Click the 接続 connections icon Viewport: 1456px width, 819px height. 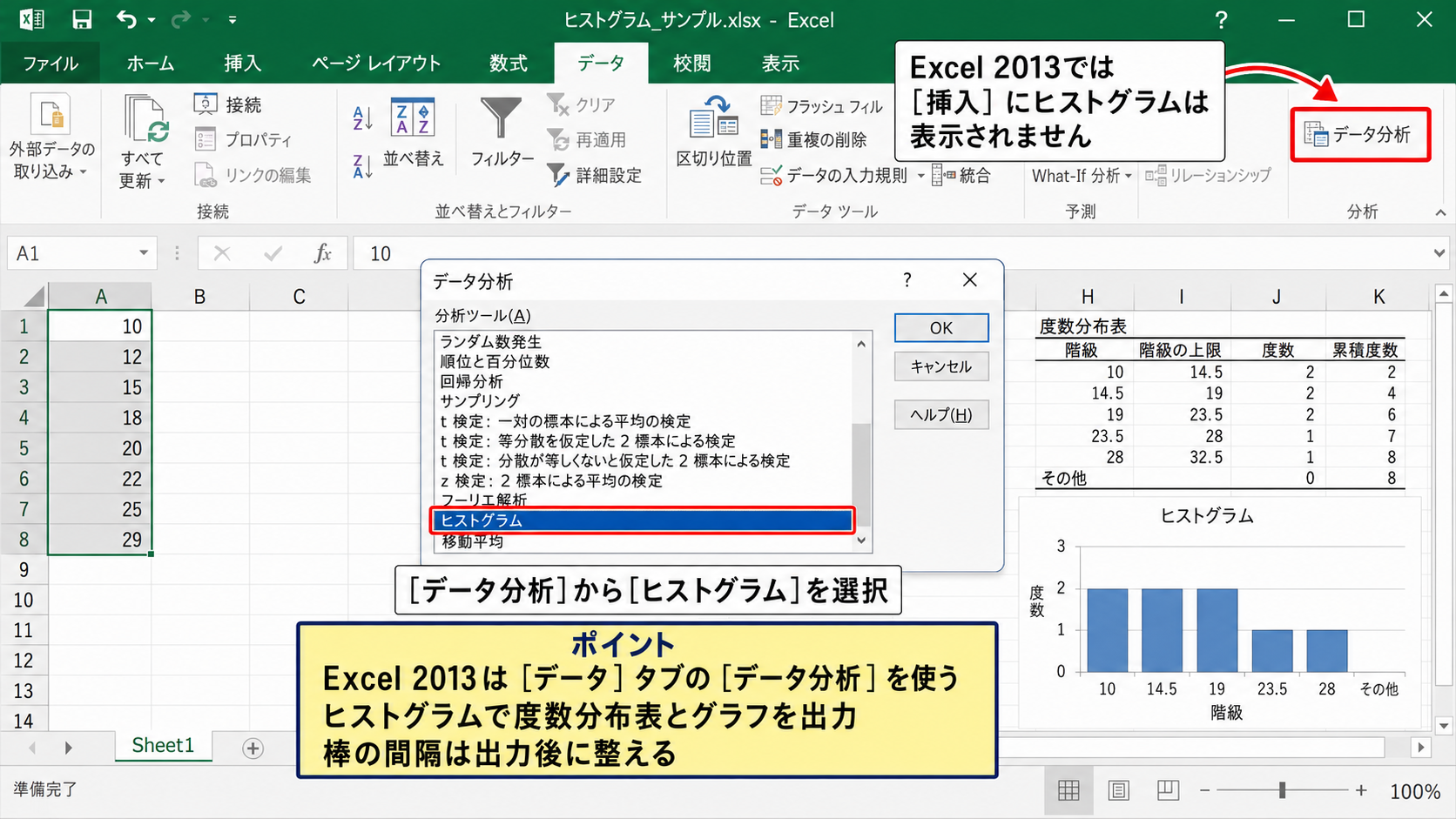[206, 104]
